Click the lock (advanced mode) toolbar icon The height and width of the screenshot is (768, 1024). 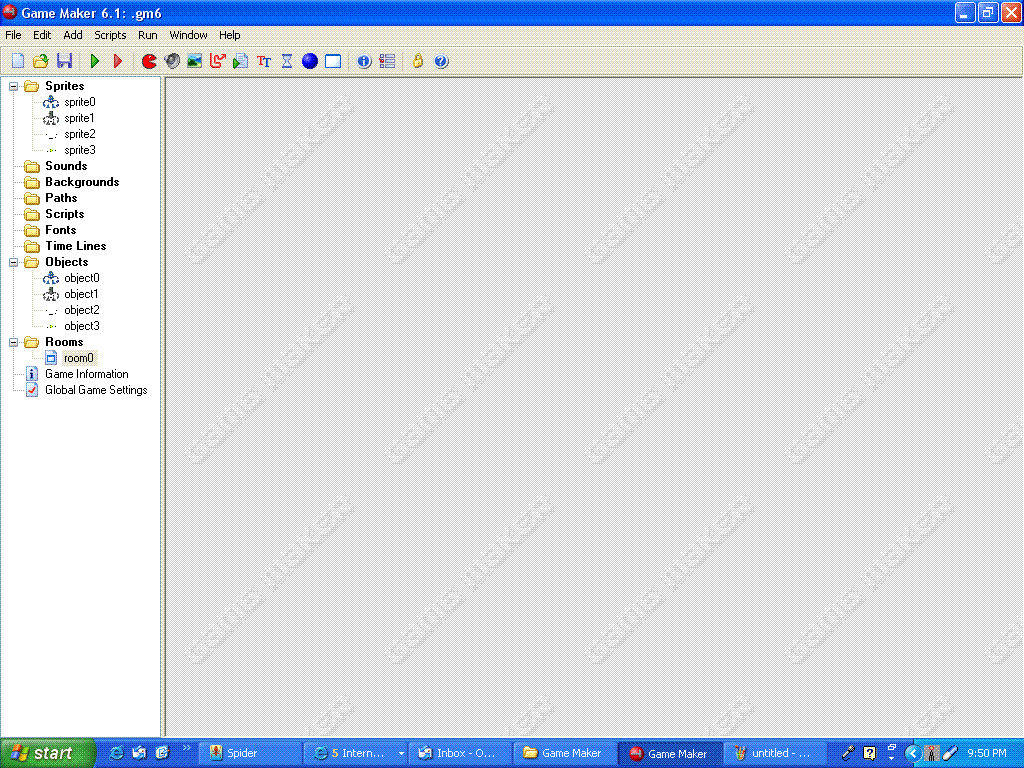[418, 61]
